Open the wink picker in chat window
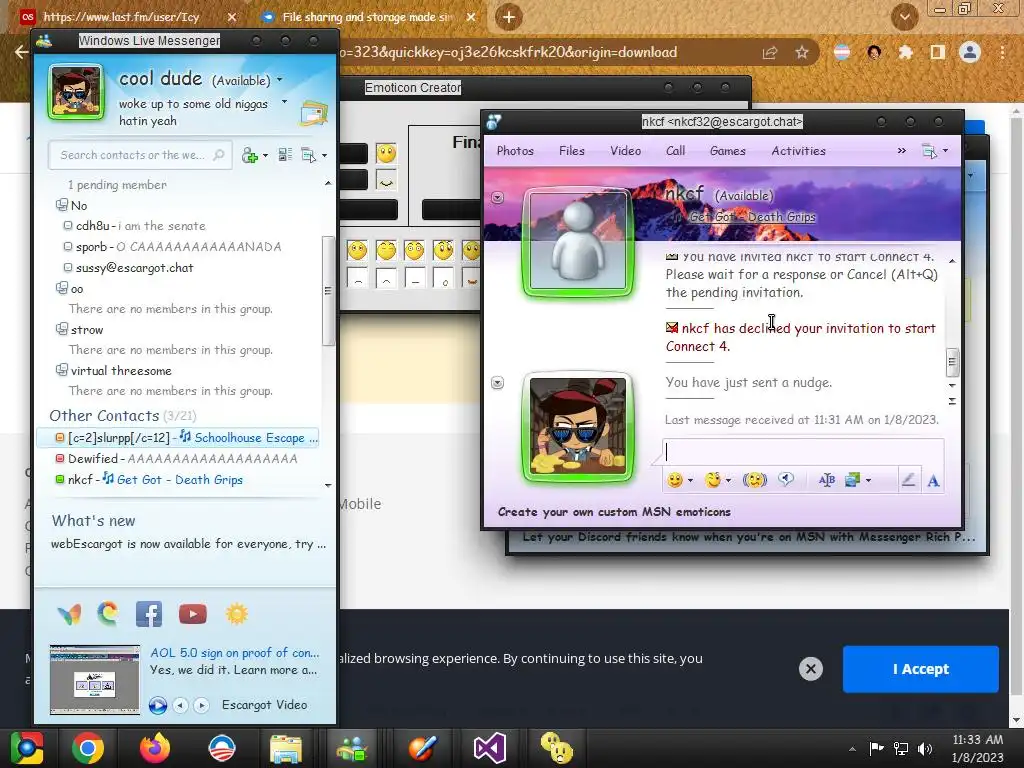This screenshot has height=768, width=1024. point(712,481)
